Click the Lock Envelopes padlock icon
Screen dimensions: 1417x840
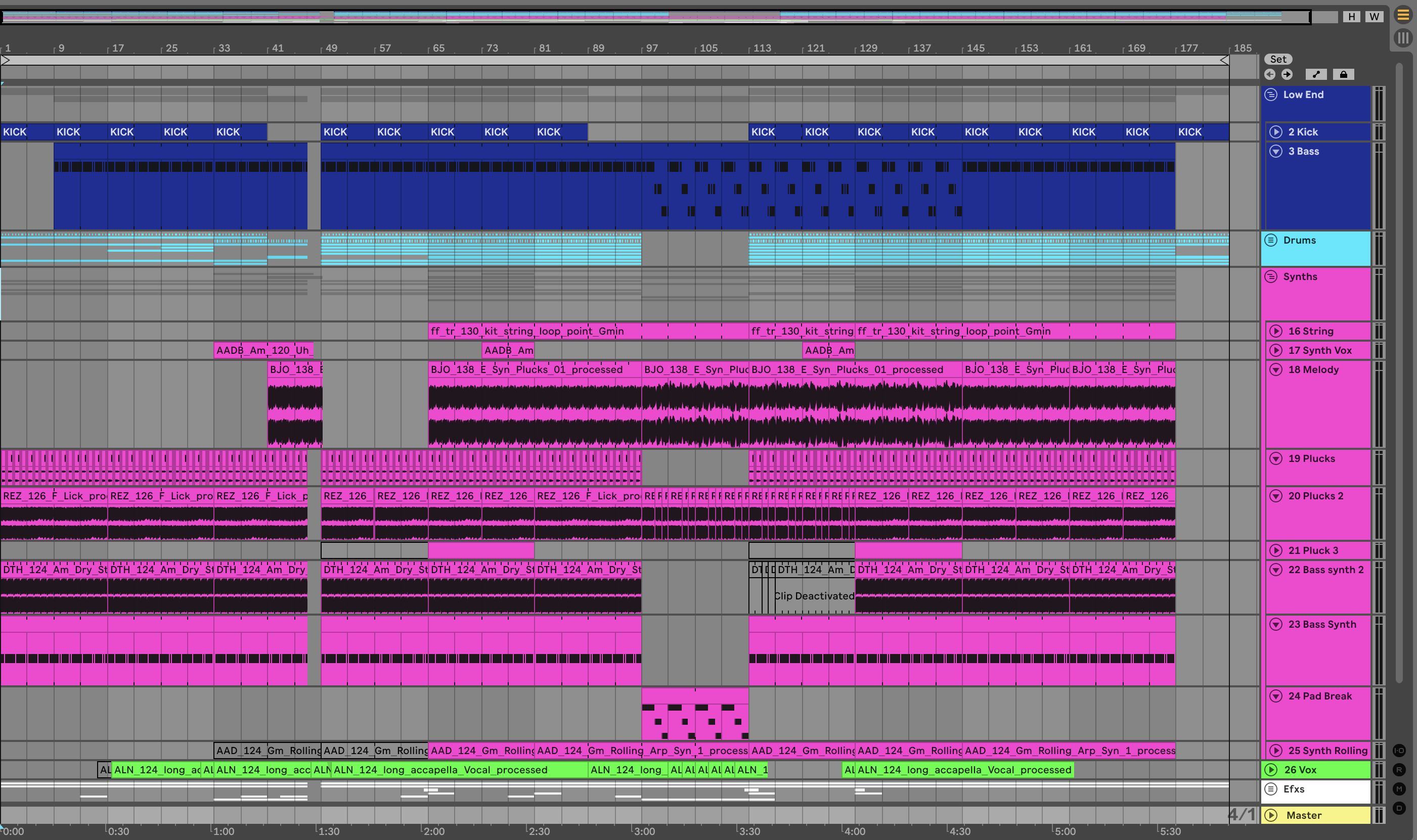[1343, 74]
